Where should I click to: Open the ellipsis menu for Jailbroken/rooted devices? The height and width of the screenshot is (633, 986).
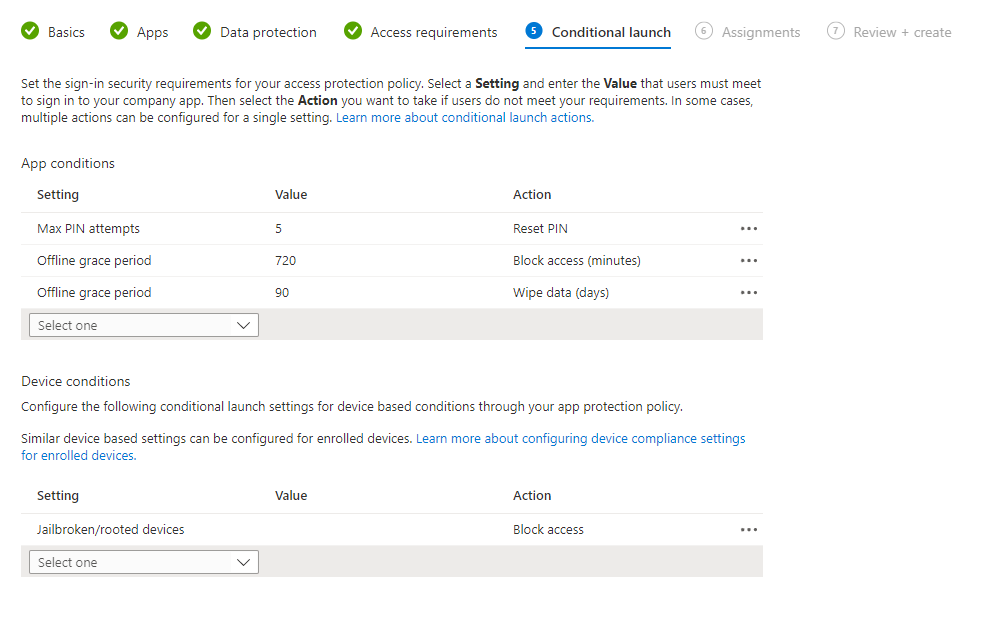point(748,530)
